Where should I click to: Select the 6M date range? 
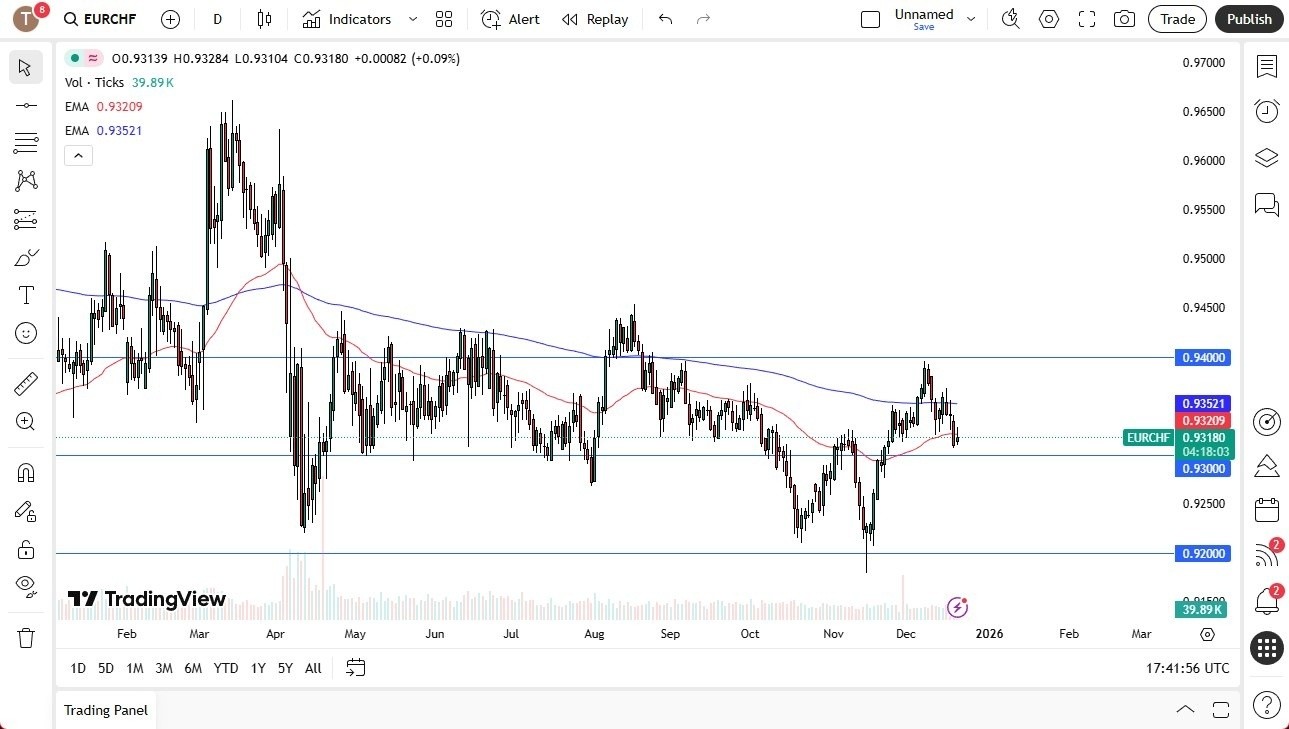point(193,668)
